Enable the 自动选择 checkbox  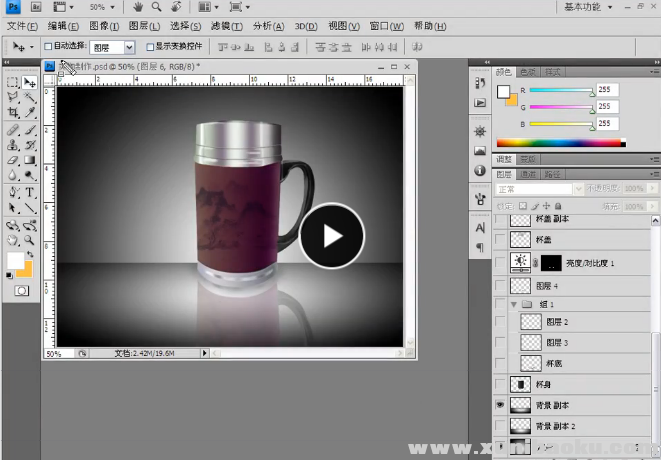[48, 47]
